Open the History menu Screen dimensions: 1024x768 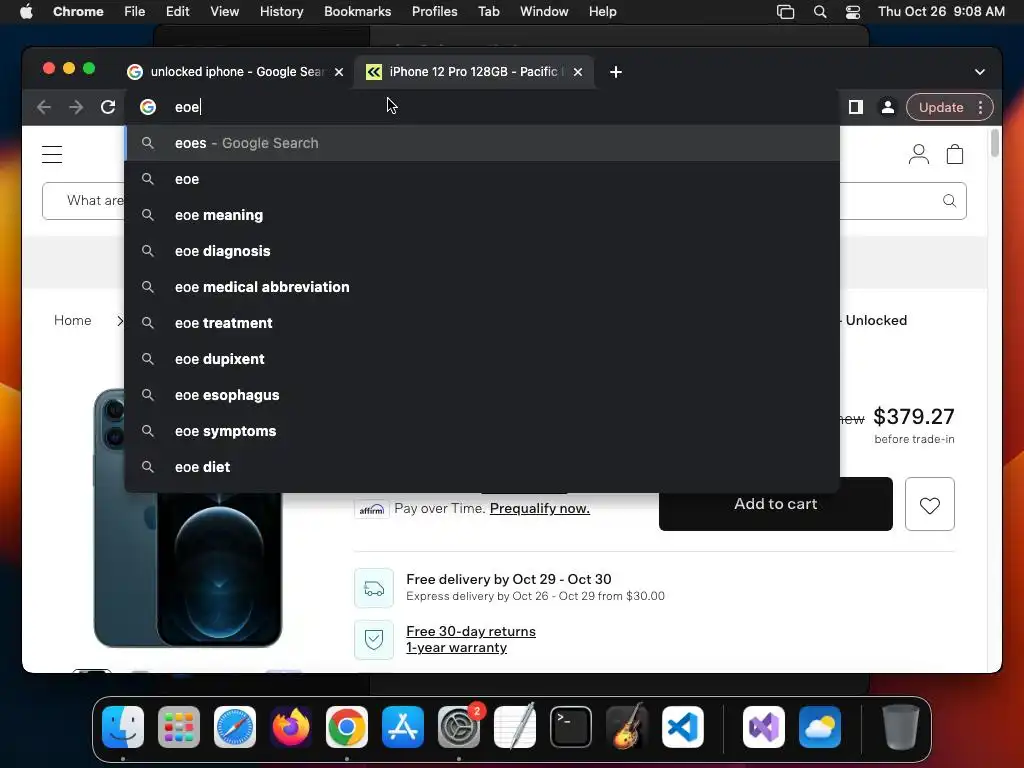(x=281, y=12)
